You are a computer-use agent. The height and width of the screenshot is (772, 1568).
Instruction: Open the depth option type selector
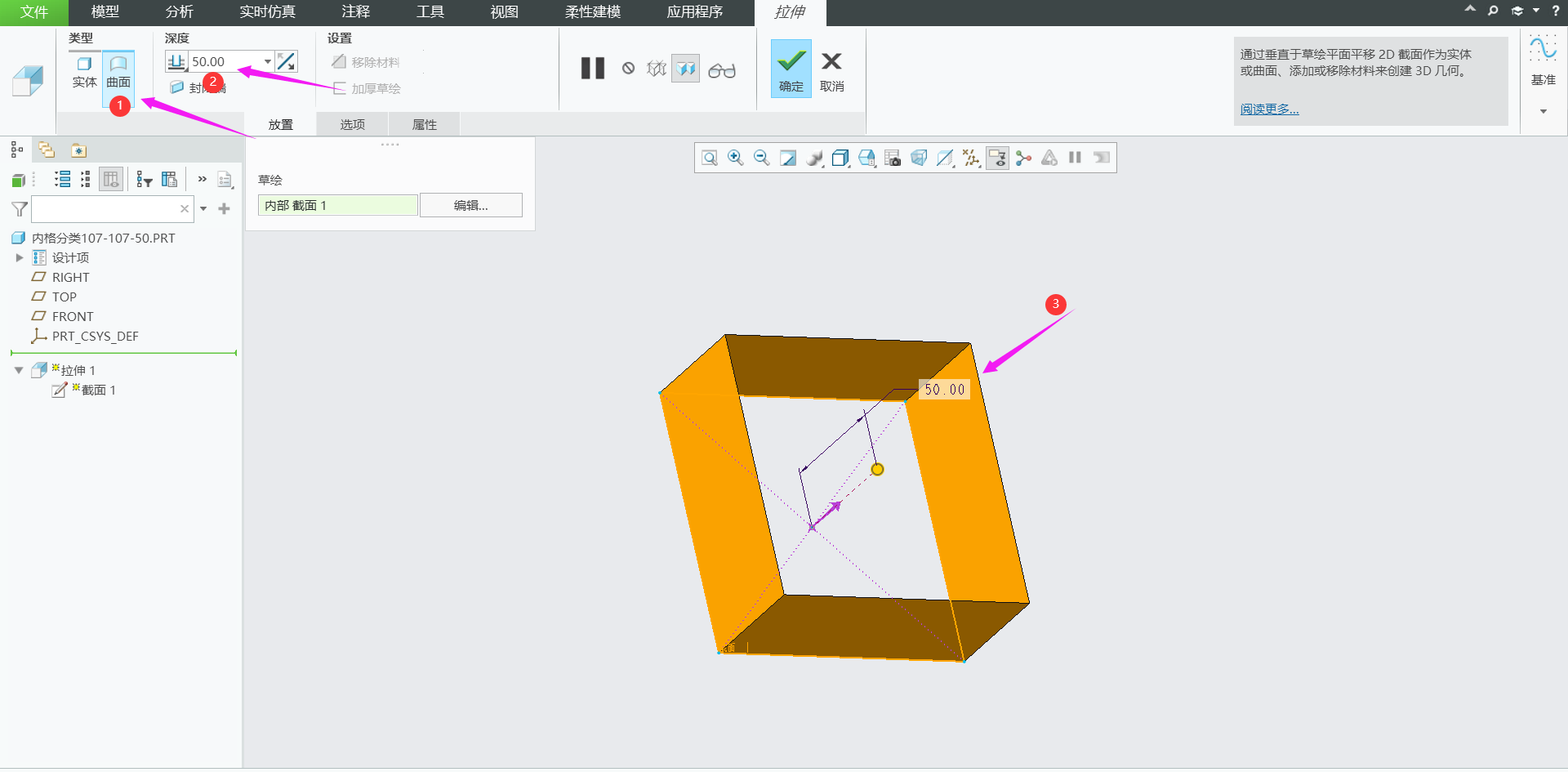pyautogui.click(x=176, y=61)
